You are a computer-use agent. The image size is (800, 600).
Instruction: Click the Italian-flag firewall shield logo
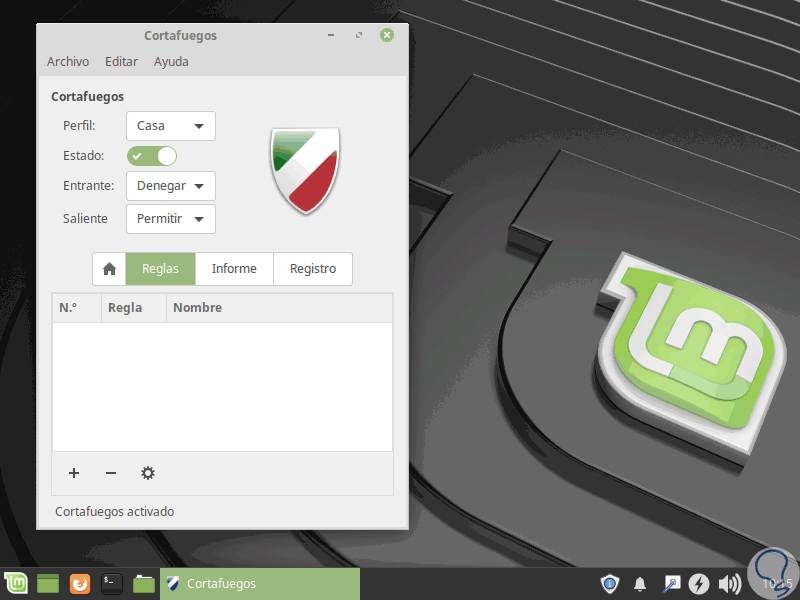pyautogui.click(x=305, y=170)
